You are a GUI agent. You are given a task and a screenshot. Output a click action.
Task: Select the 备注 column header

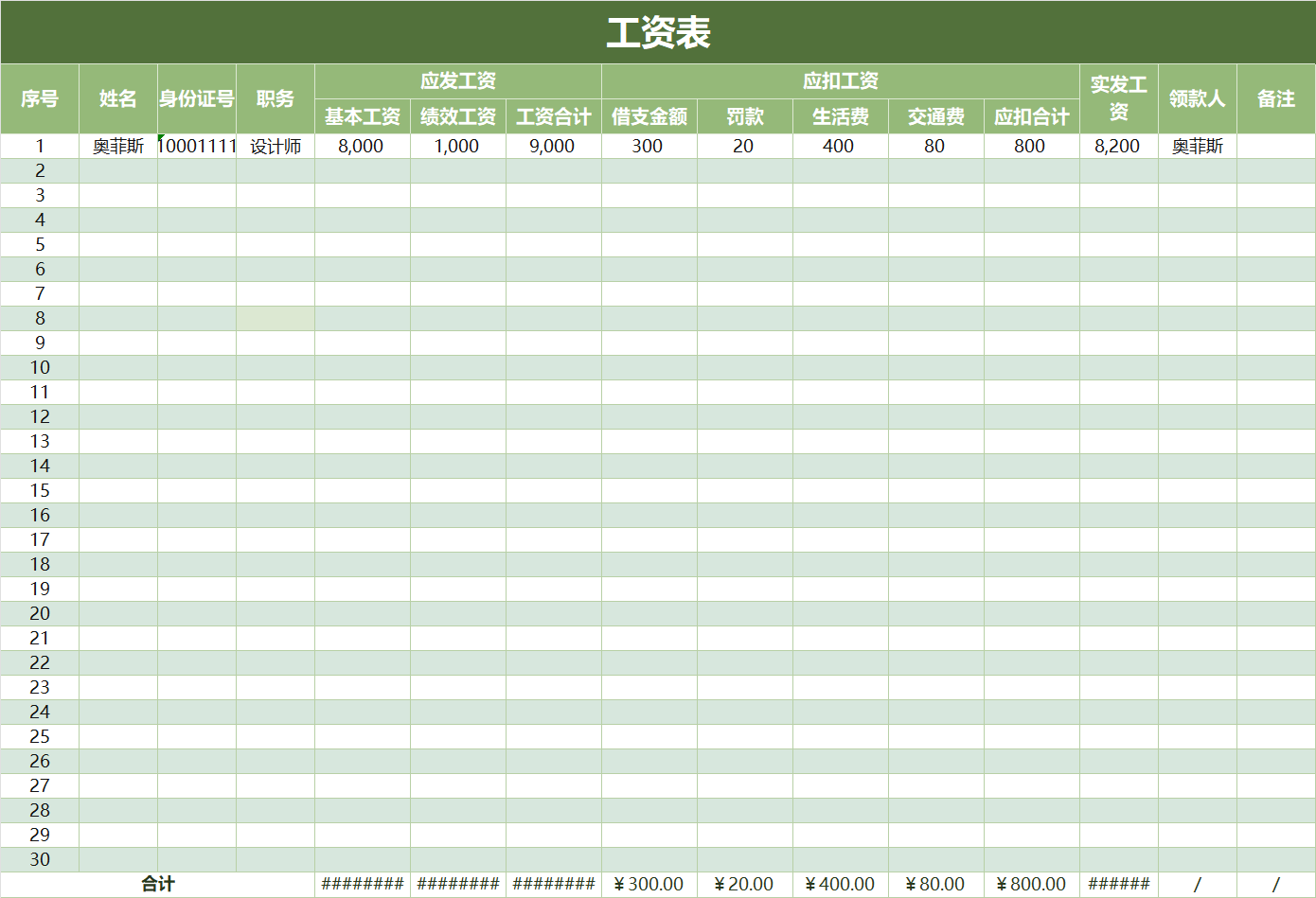coord(1276,98)
